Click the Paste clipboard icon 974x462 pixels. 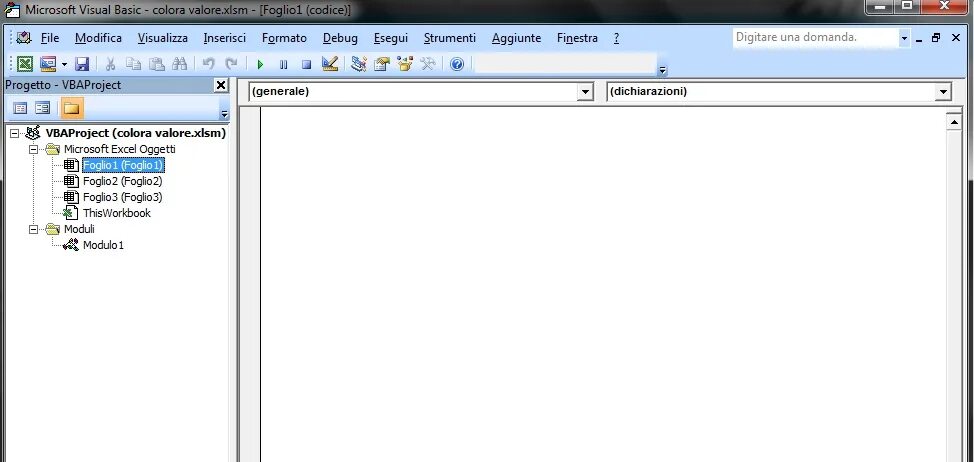[157, 64]
